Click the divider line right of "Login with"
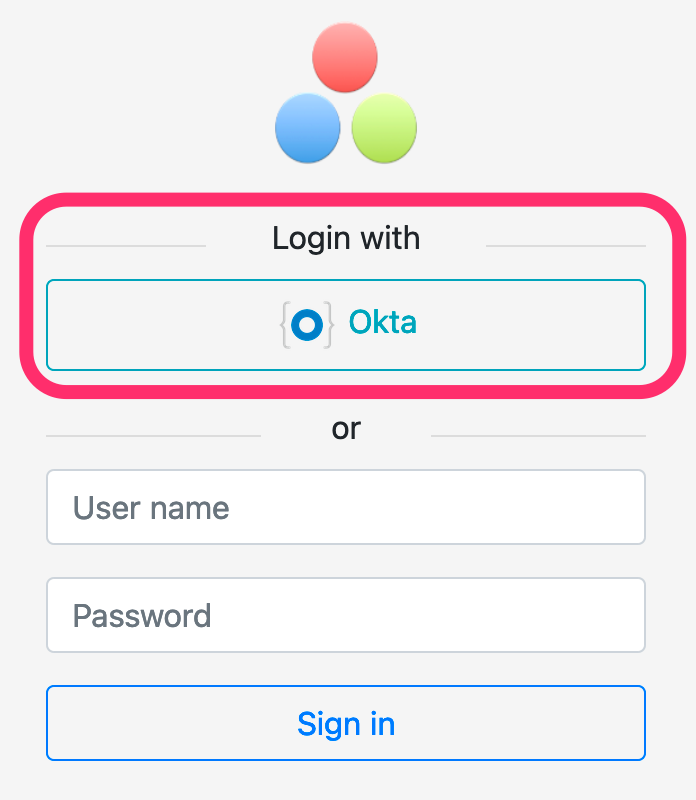The width and height of the screenshot is (696, 800). click(565, 246)
